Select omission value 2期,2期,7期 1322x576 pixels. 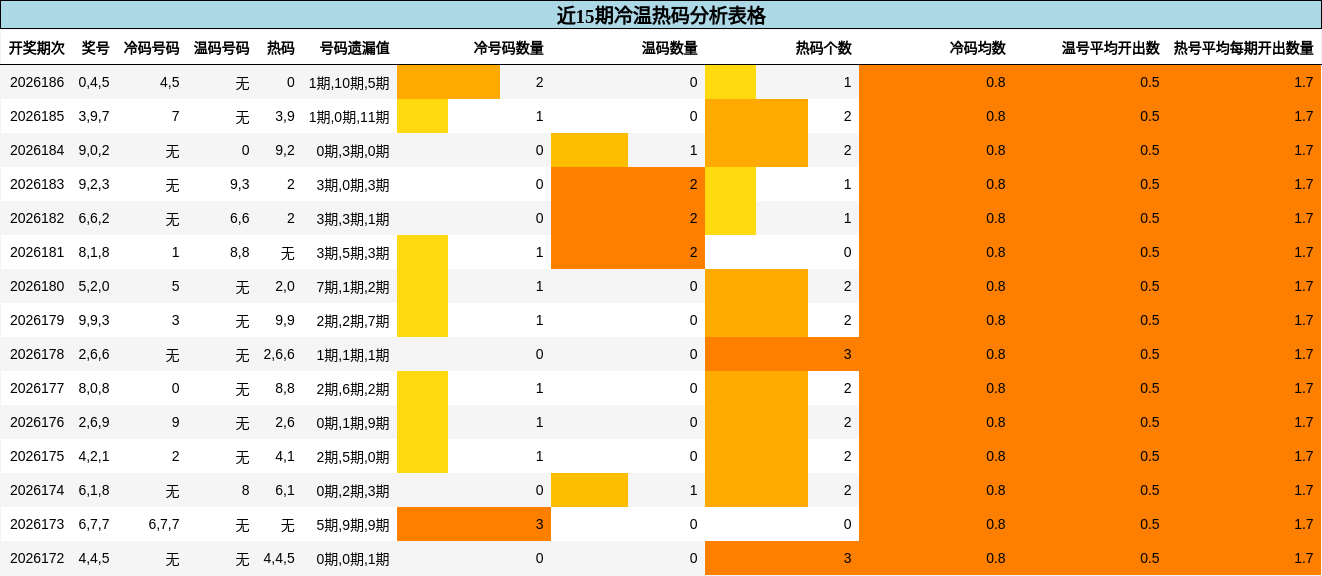point(353,321)
